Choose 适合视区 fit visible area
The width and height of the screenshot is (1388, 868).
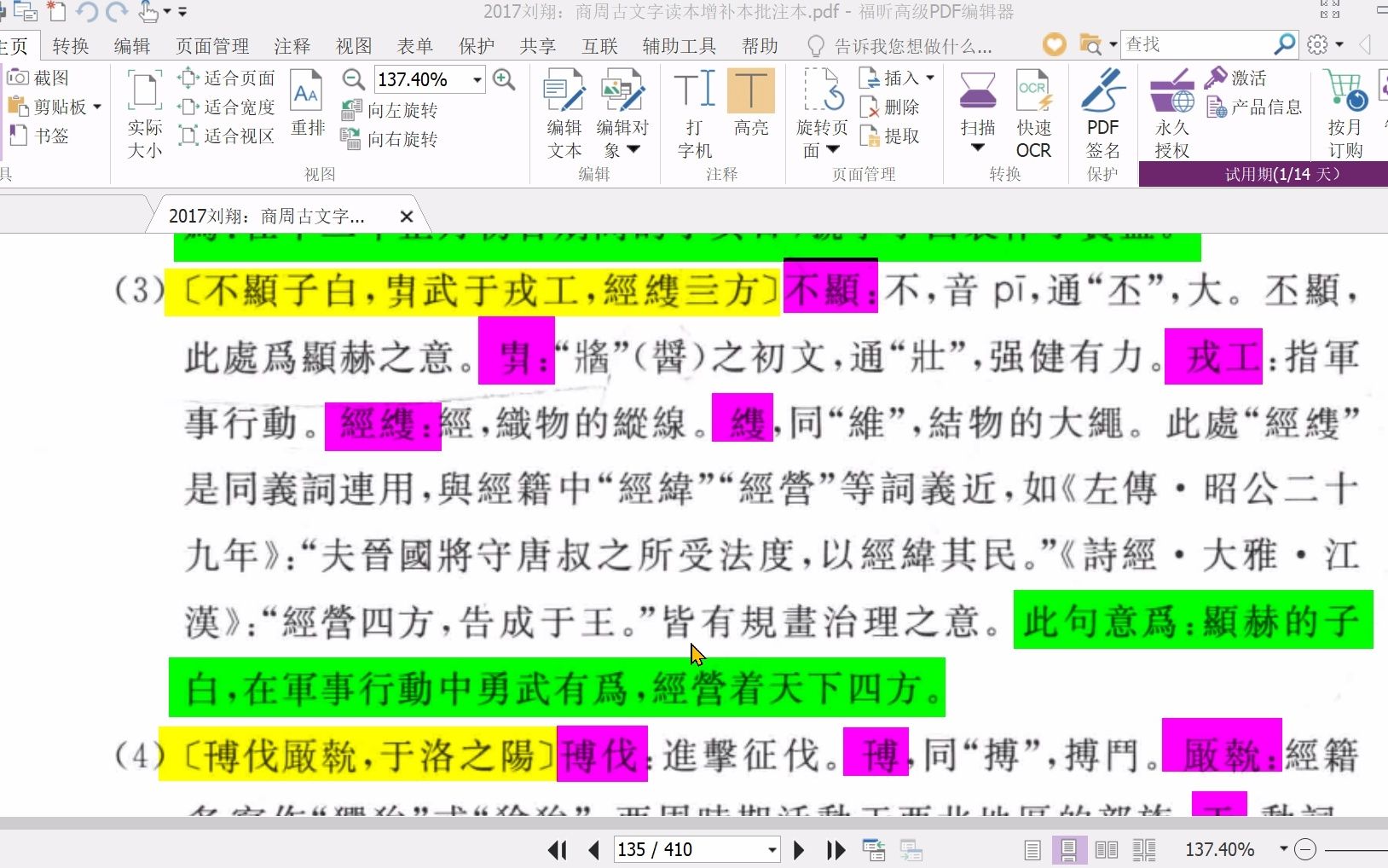coord(227,136)
